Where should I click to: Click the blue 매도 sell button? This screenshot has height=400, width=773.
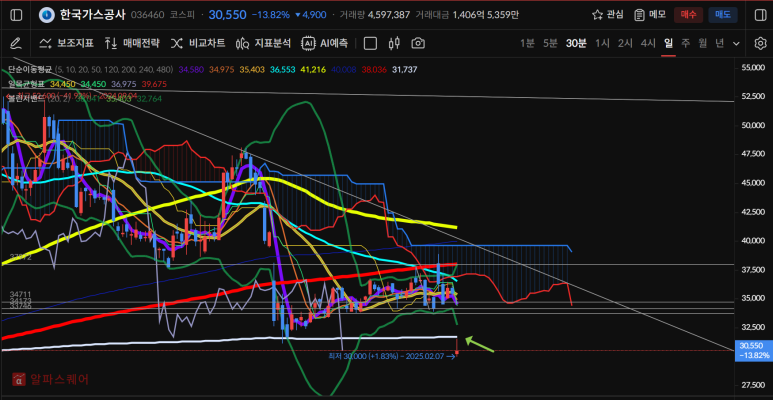(x=723, y=15)
